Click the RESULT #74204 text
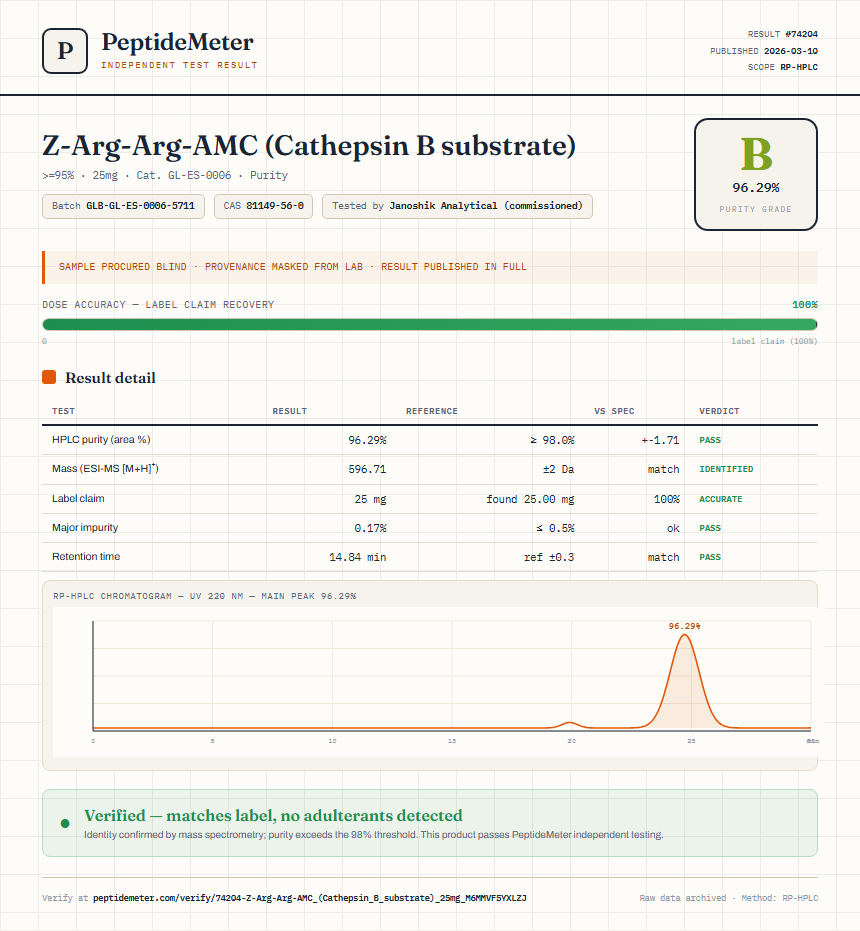The width and height of the screenshot is (860, 931). point(783,34)
